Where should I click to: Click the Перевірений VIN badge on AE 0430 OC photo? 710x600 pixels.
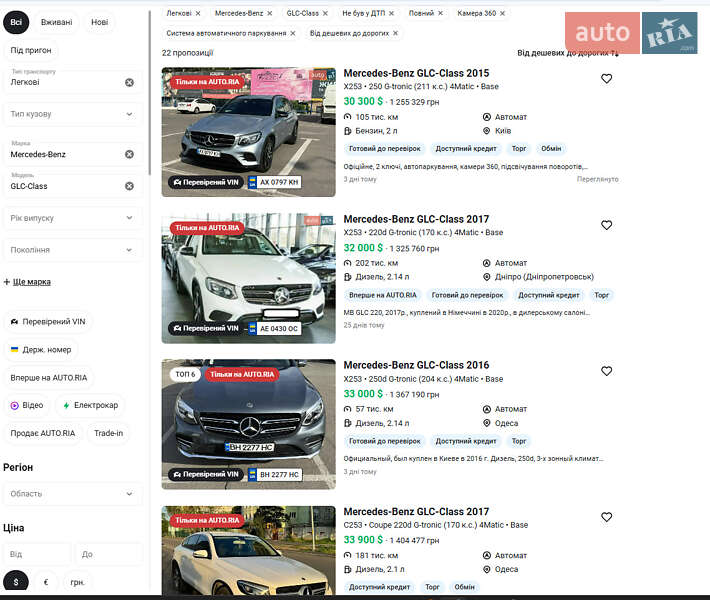(x=206, y=328)
